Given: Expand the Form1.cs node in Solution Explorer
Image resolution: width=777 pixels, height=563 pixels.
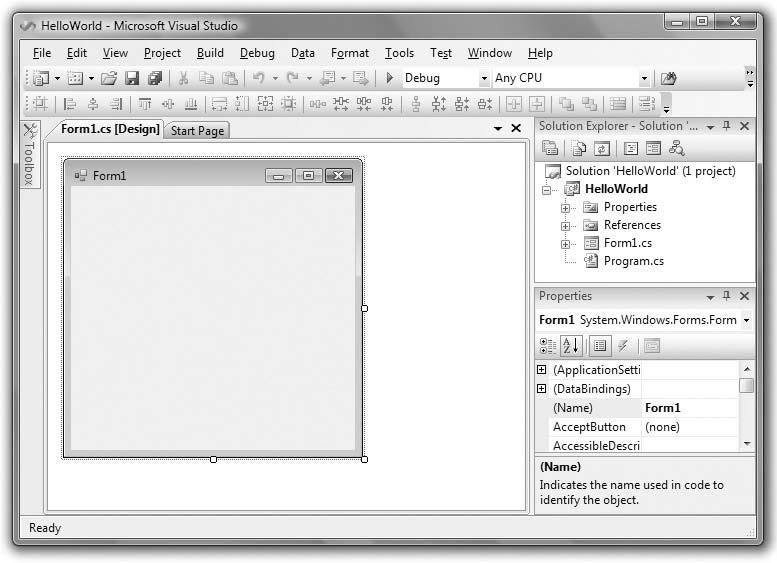Looking at the screenshot, I should [x=565, y=244].
